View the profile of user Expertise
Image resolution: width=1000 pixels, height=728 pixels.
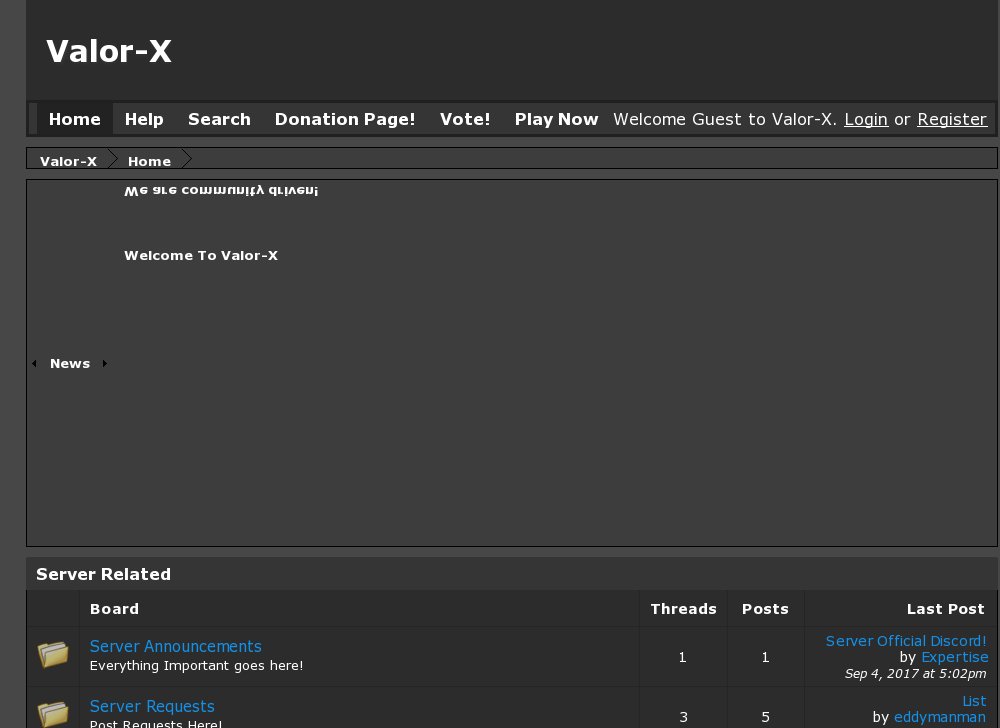click(954, 657)
